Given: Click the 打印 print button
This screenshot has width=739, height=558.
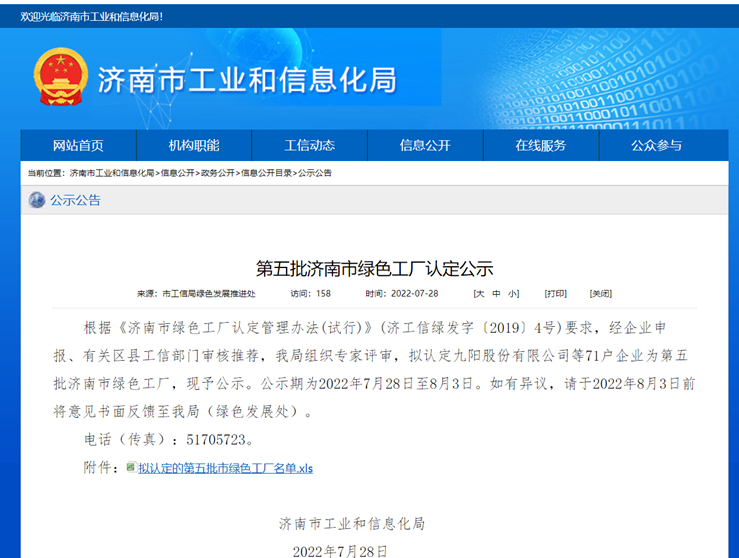Looking at the screenshot, I should point(556,294).
